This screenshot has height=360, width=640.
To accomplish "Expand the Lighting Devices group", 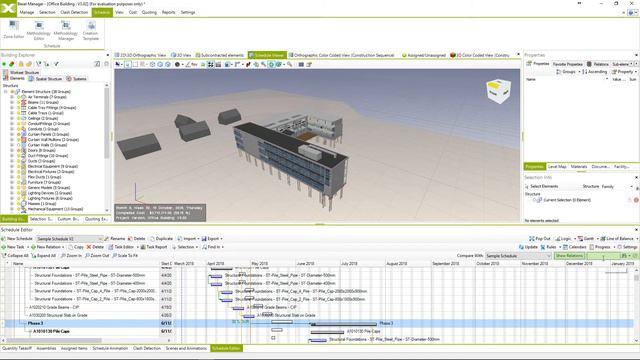I will pos(12,193).
